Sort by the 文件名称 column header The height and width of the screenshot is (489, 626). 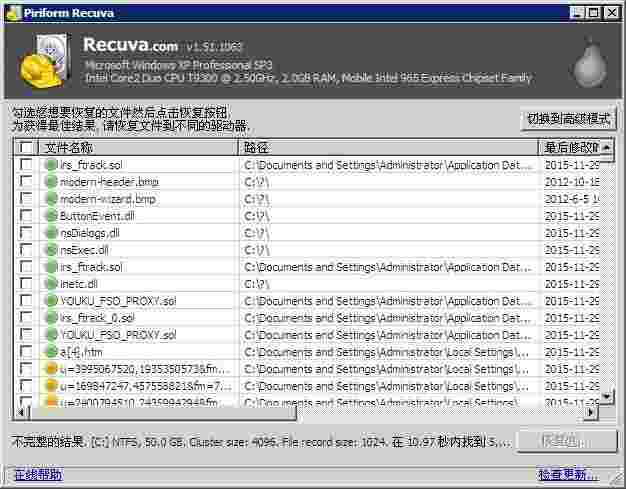click(x=138, y=148)
